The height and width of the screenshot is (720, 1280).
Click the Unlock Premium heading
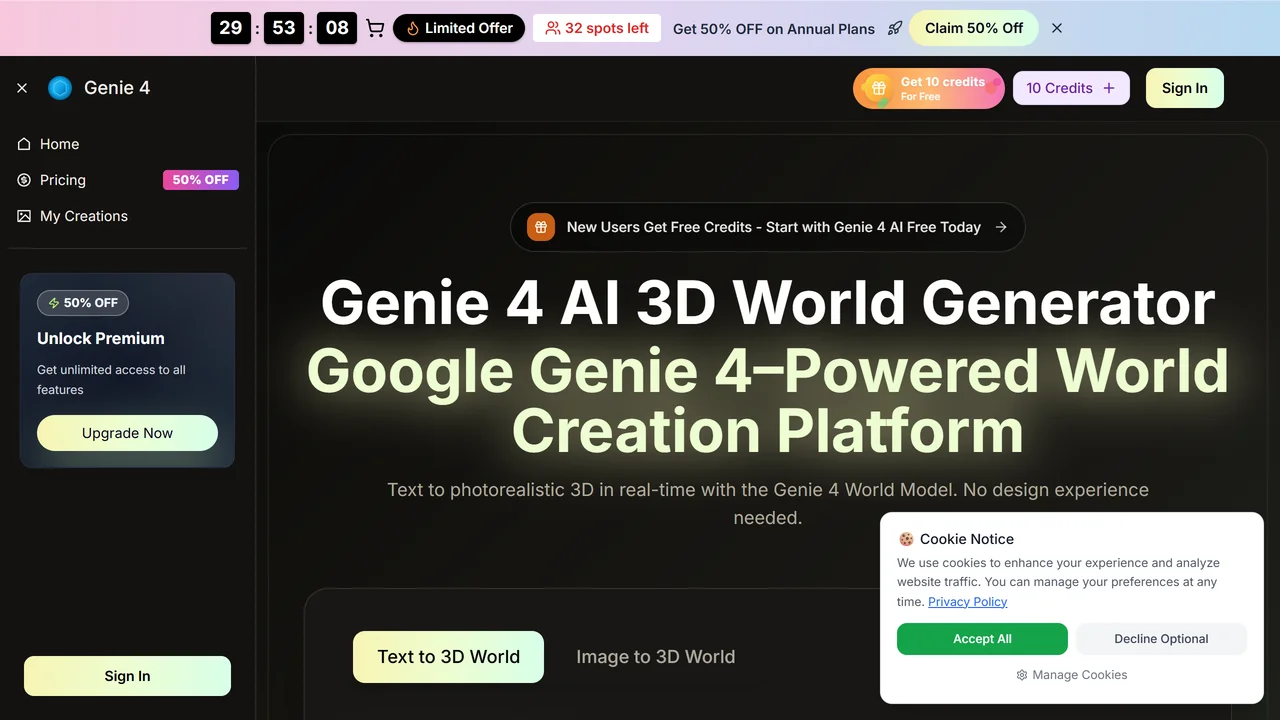101,338
